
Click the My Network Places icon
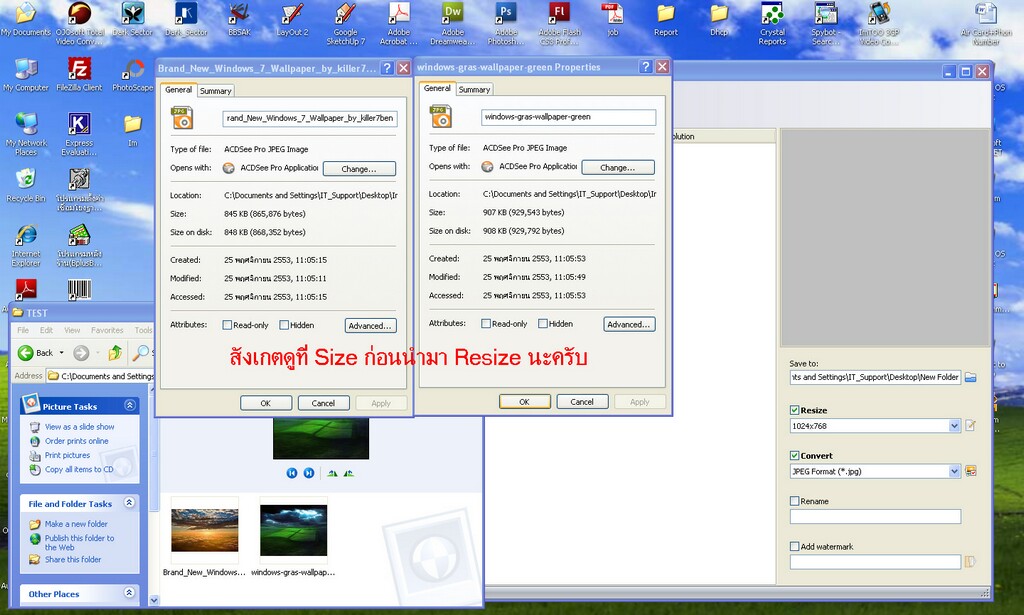pyautogui.click(x=26, y=134)
